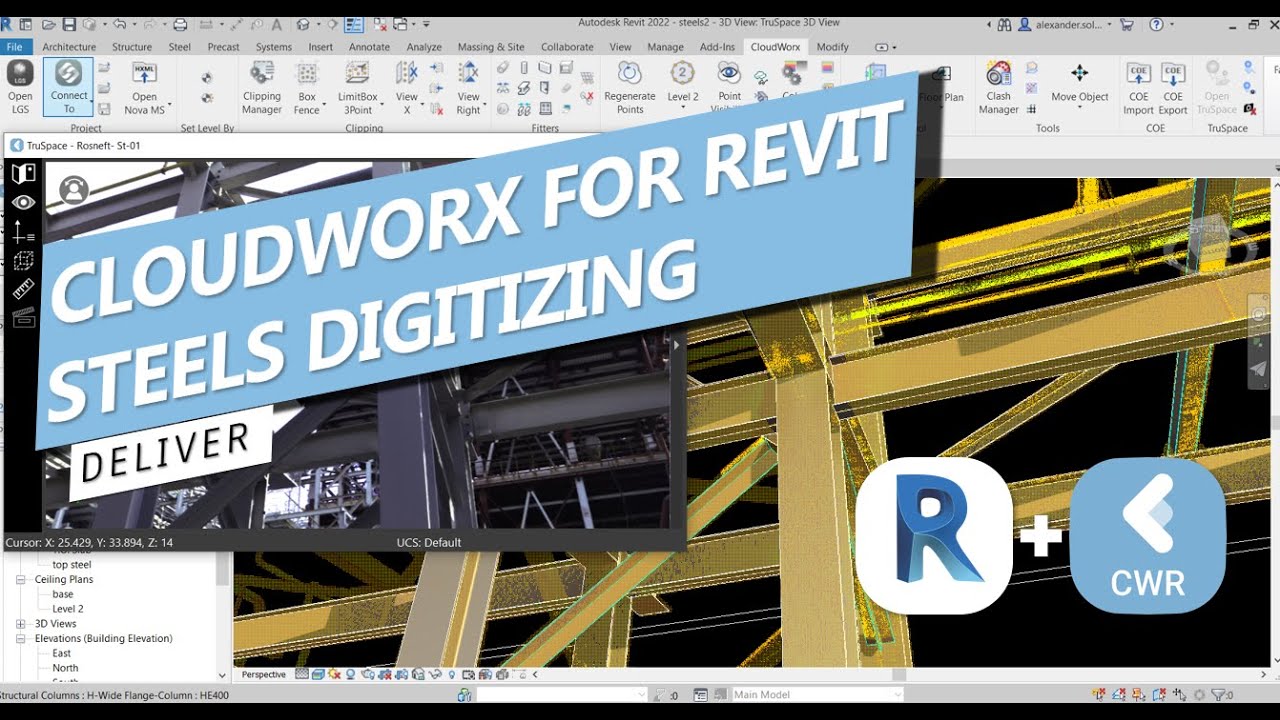
Task: Open the Annotate ribbon tab
Action: [x=369, y=47]
